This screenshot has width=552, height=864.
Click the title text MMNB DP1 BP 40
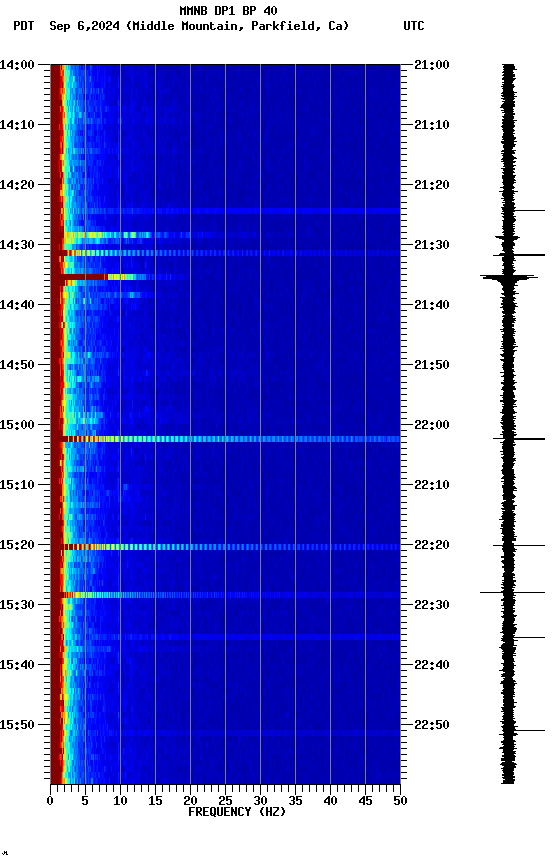click(x=228, y=10)
